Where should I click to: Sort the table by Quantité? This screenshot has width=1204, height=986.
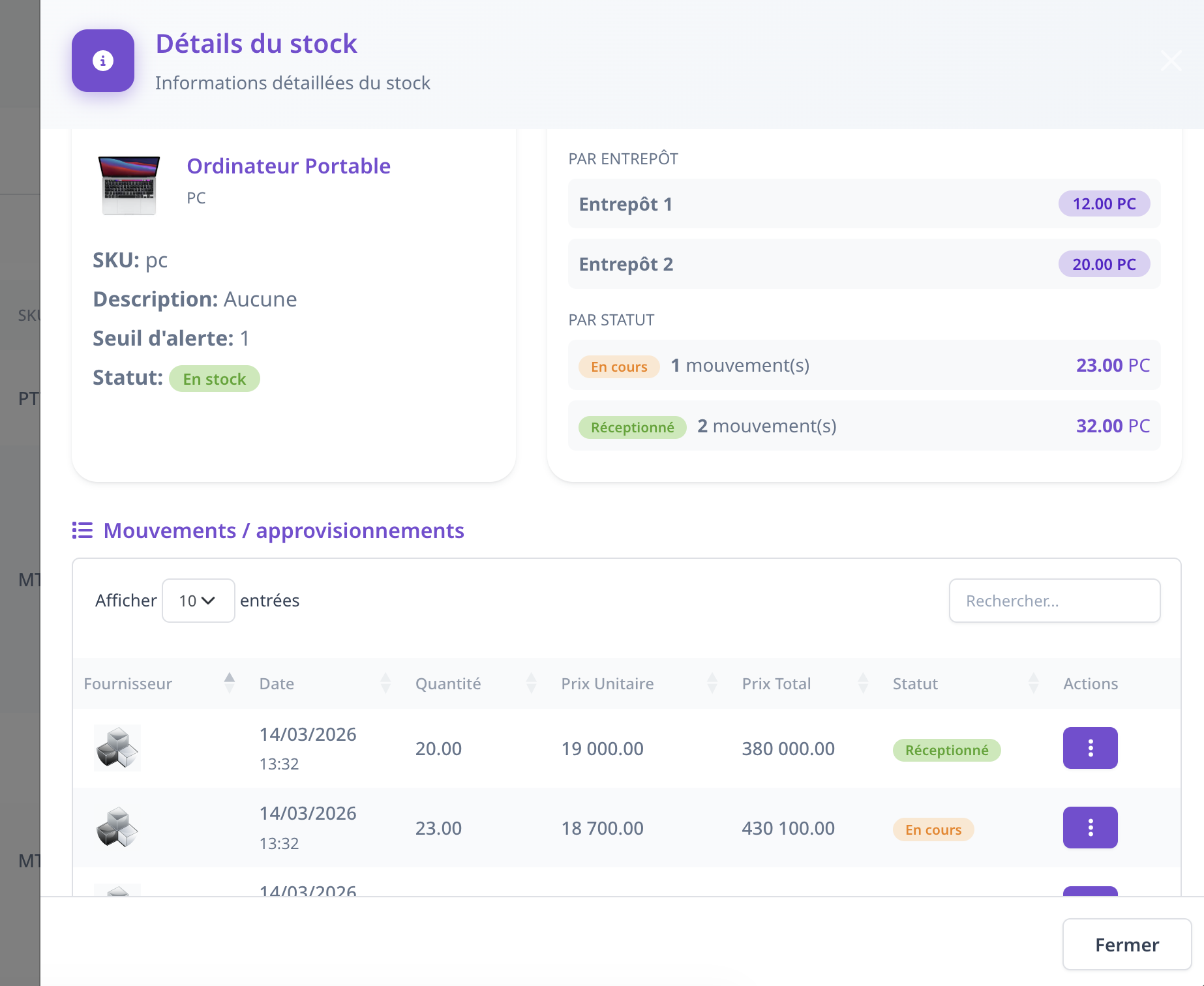click(476, 683)
